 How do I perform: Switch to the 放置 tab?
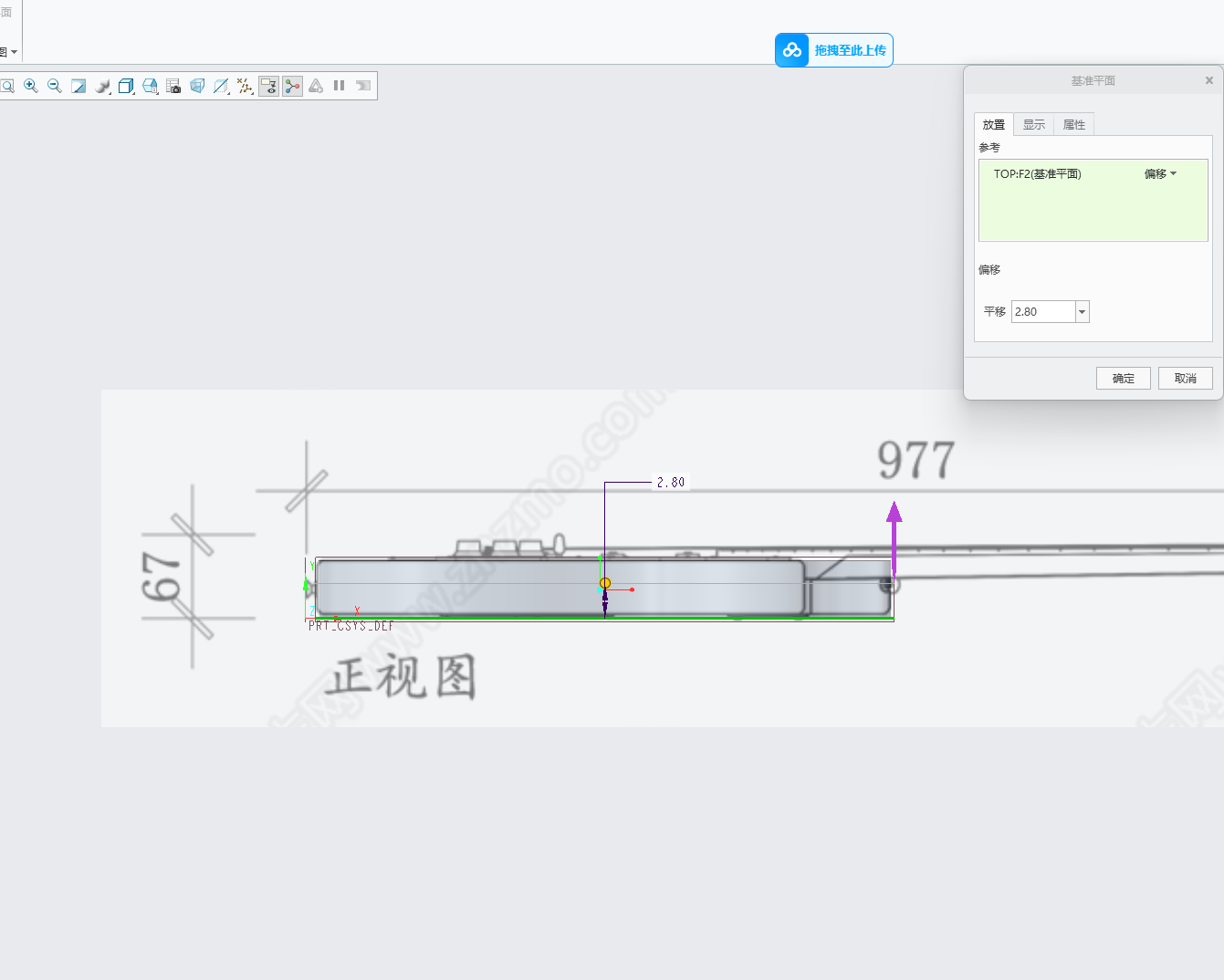[994, 125]
